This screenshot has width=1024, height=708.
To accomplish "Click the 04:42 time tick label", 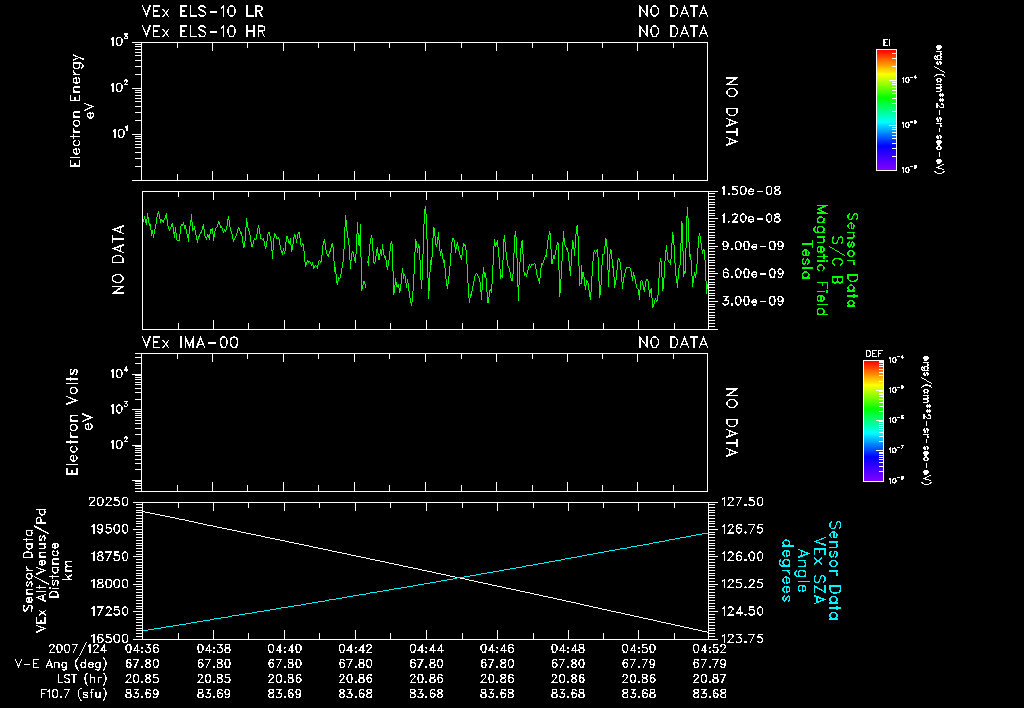I will click(x=355, y=650).
